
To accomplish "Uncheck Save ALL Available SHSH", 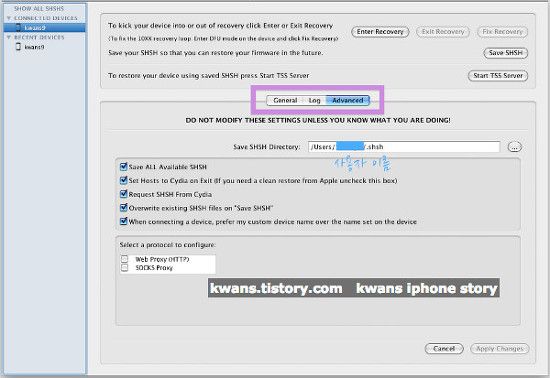I will [123, 167].
